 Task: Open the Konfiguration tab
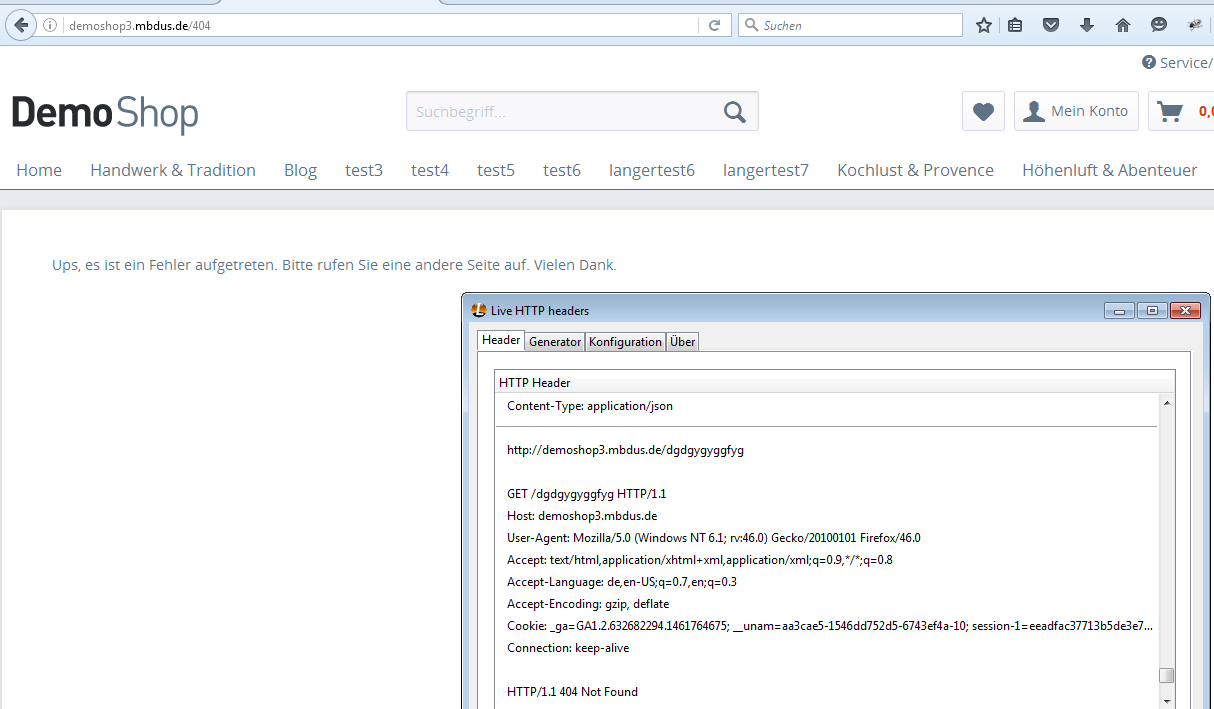click(625, 342)
